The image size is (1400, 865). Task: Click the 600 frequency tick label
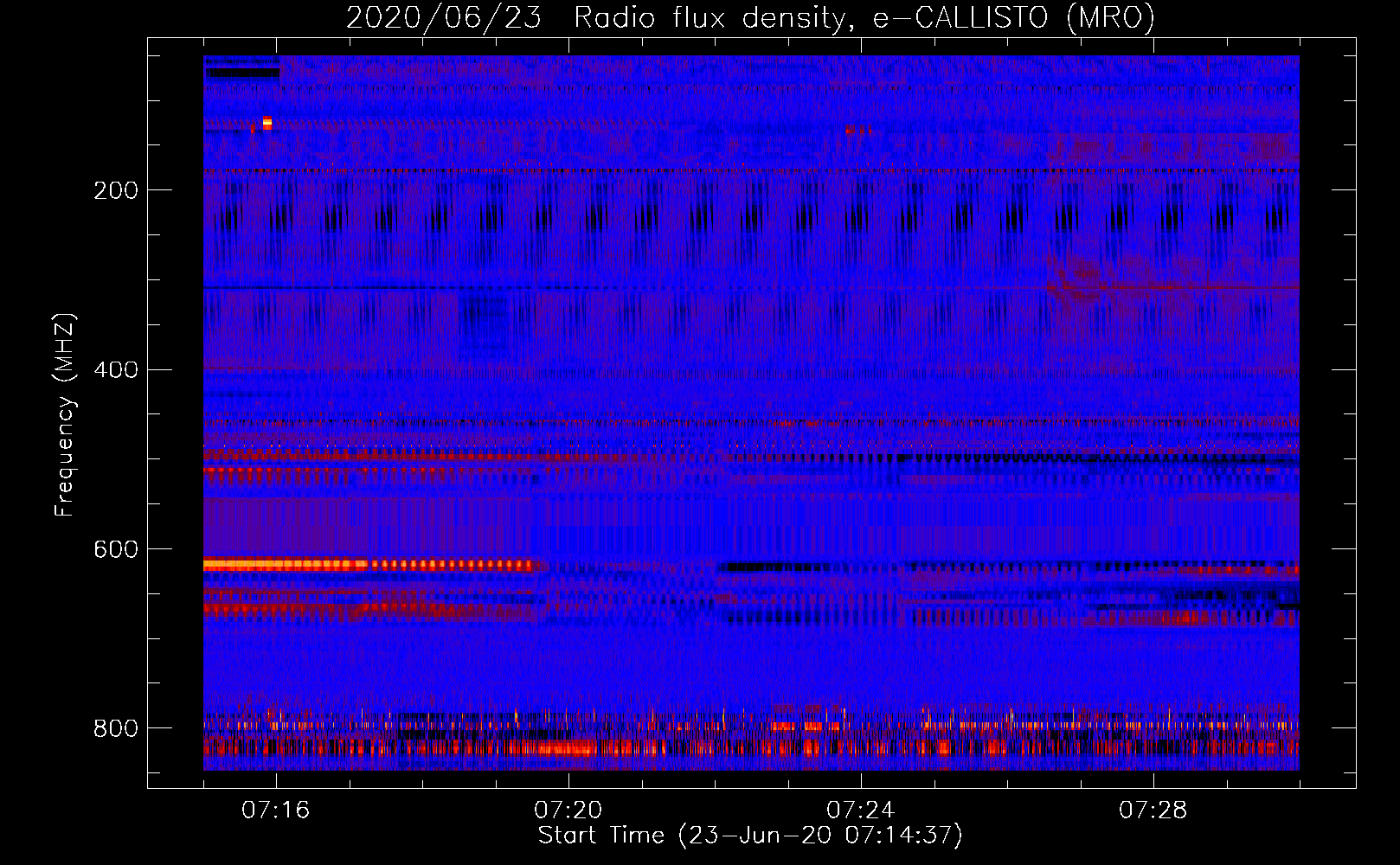(x=116, y=550)
